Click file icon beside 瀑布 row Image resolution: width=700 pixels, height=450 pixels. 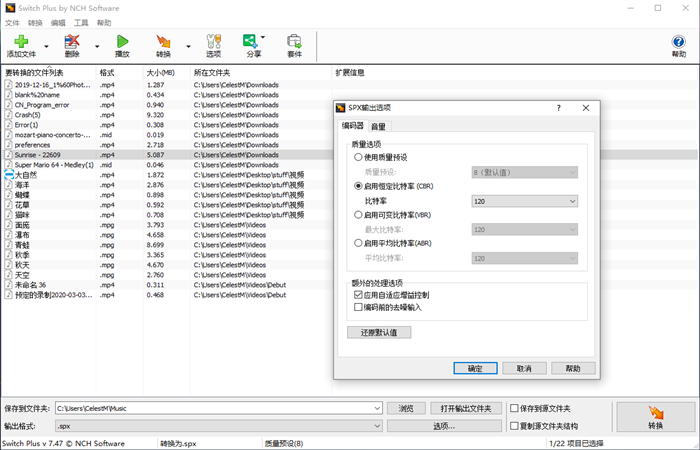click(8, 235)
